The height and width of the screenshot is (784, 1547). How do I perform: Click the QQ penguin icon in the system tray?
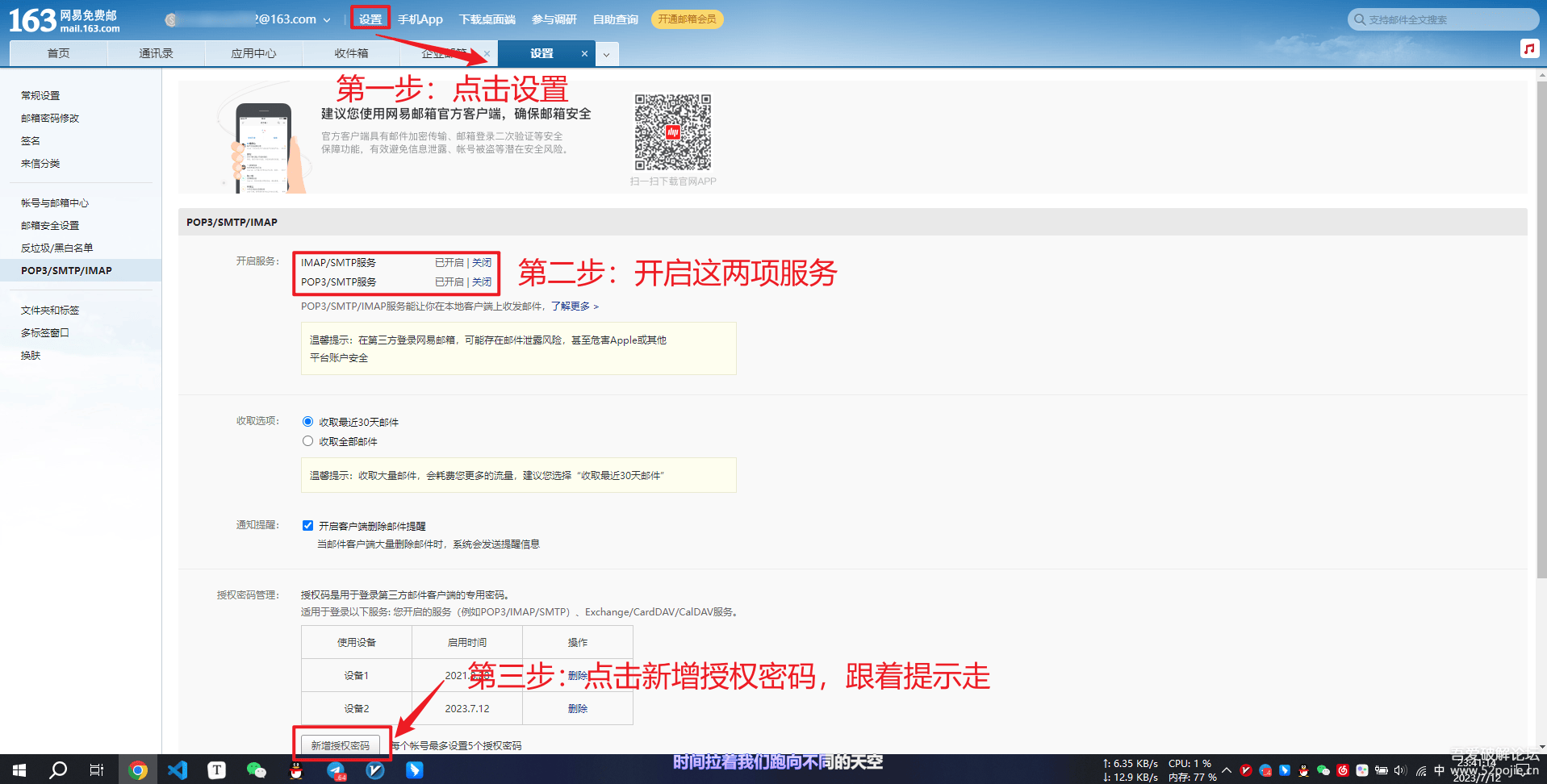point(1303,770)
